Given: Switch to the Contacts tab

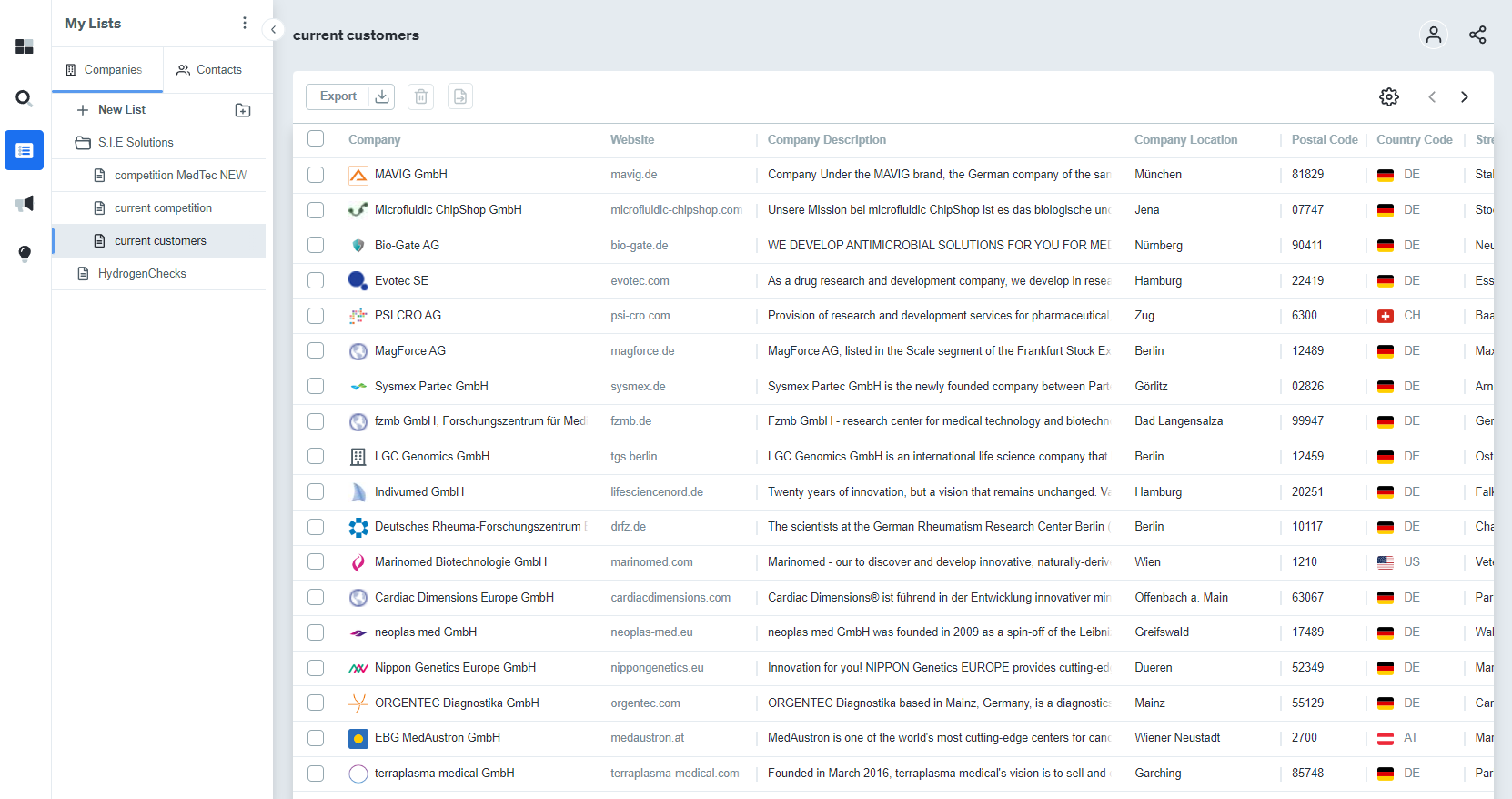Looking at the screenshot, I should point(215,70).
